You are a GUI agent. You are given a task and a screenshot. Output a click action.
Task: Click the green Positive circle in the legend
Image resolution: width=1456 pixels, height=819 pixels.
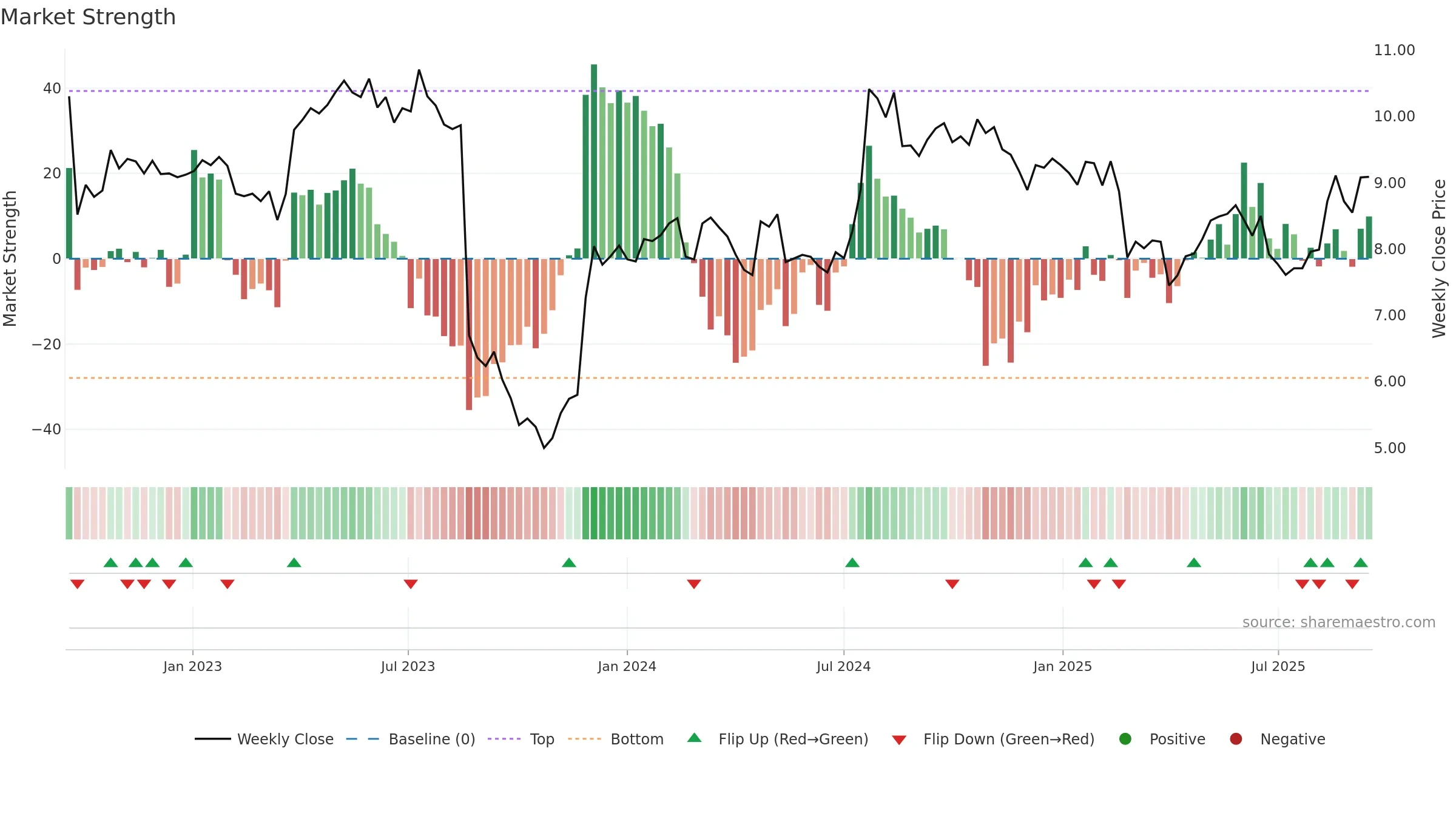[1125, 739]
